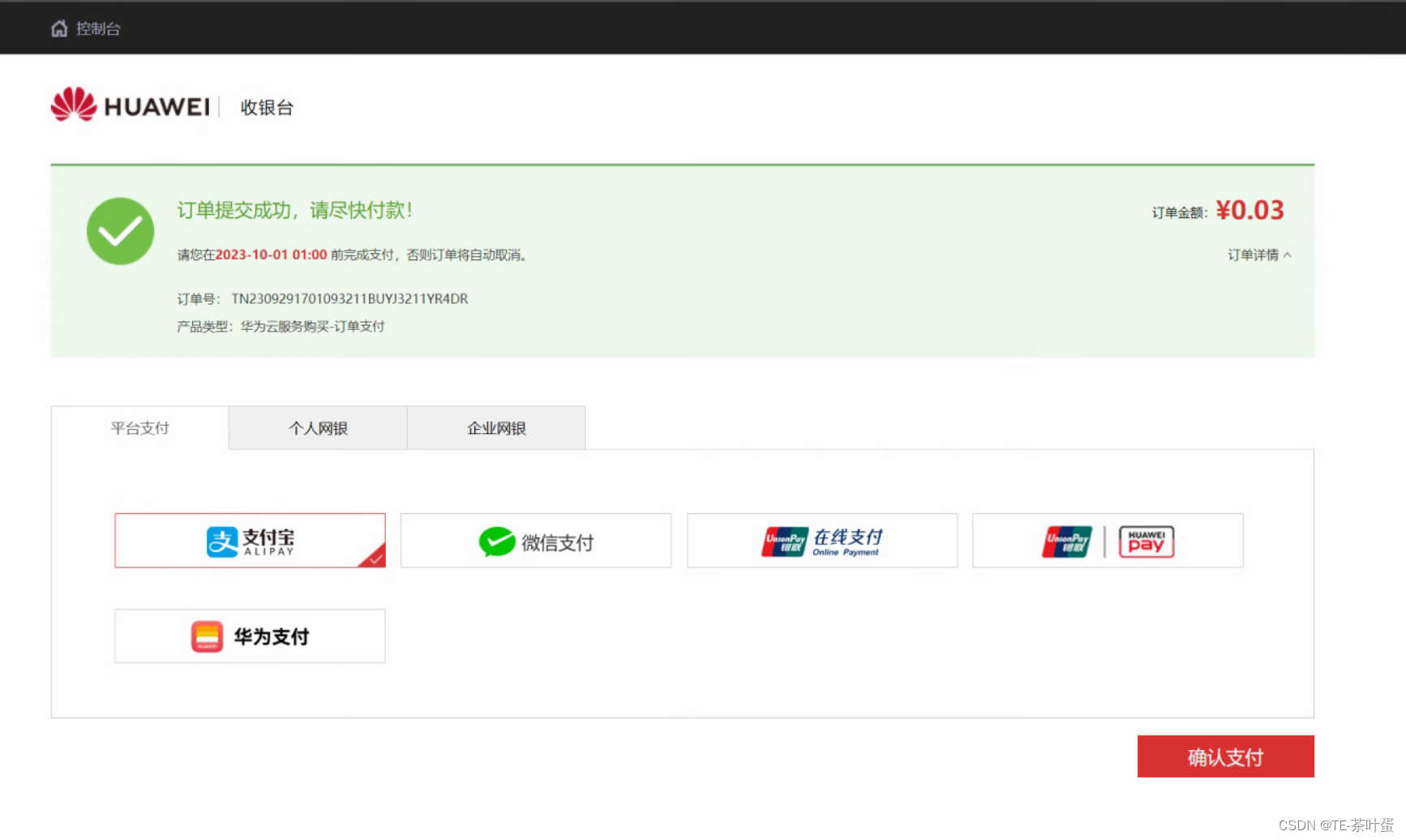Viewport: 1406px width, 840px height.
Task: Click the order number TN2309291701093211BUYJ3211YR4DR
Action: coord(349,299)
